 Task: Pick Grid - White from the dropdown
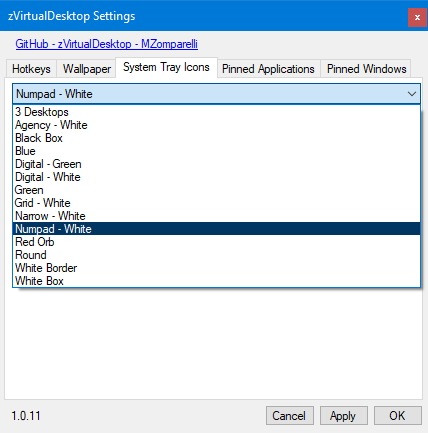point(216,203)
